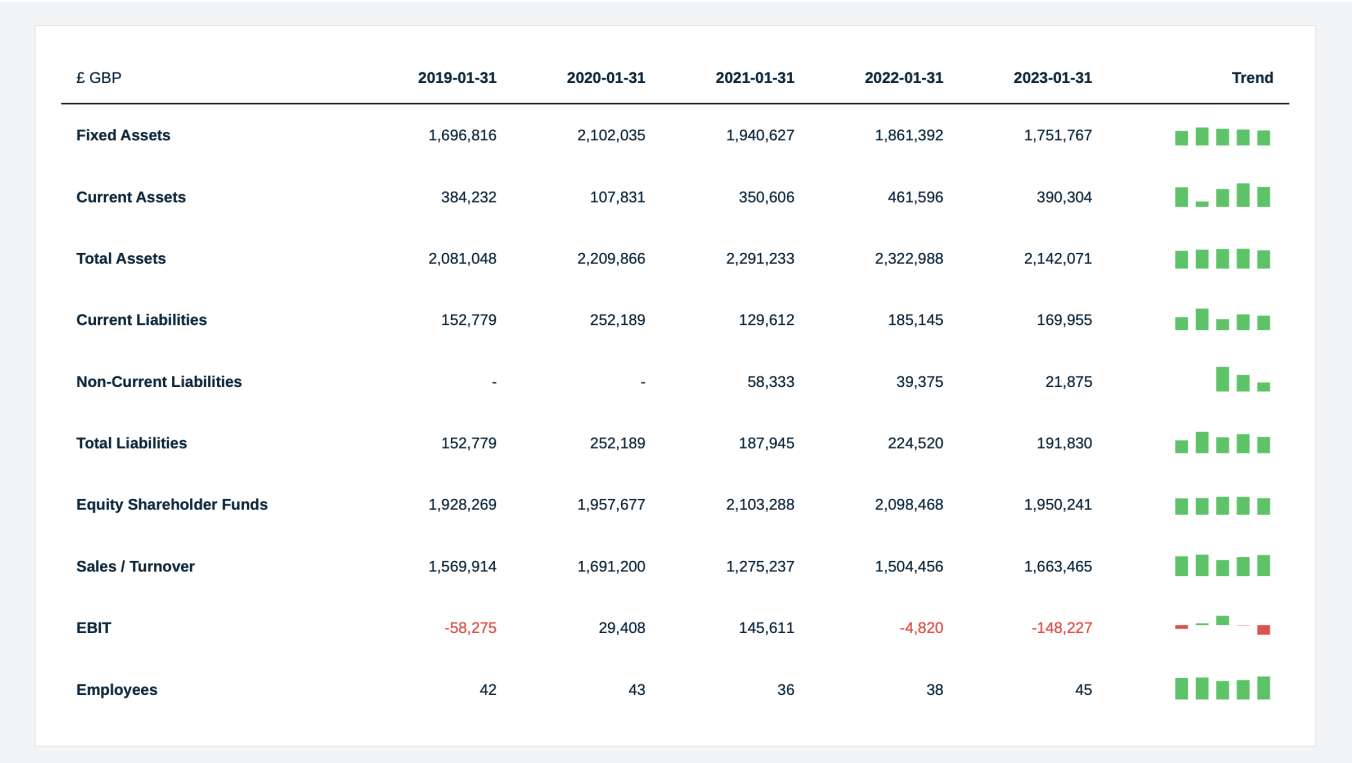Click Equity Shareholder Funds value 2,103,288
Image resolution: width=1352 pixels, height=763 pixels.
[x=760, y=505]
